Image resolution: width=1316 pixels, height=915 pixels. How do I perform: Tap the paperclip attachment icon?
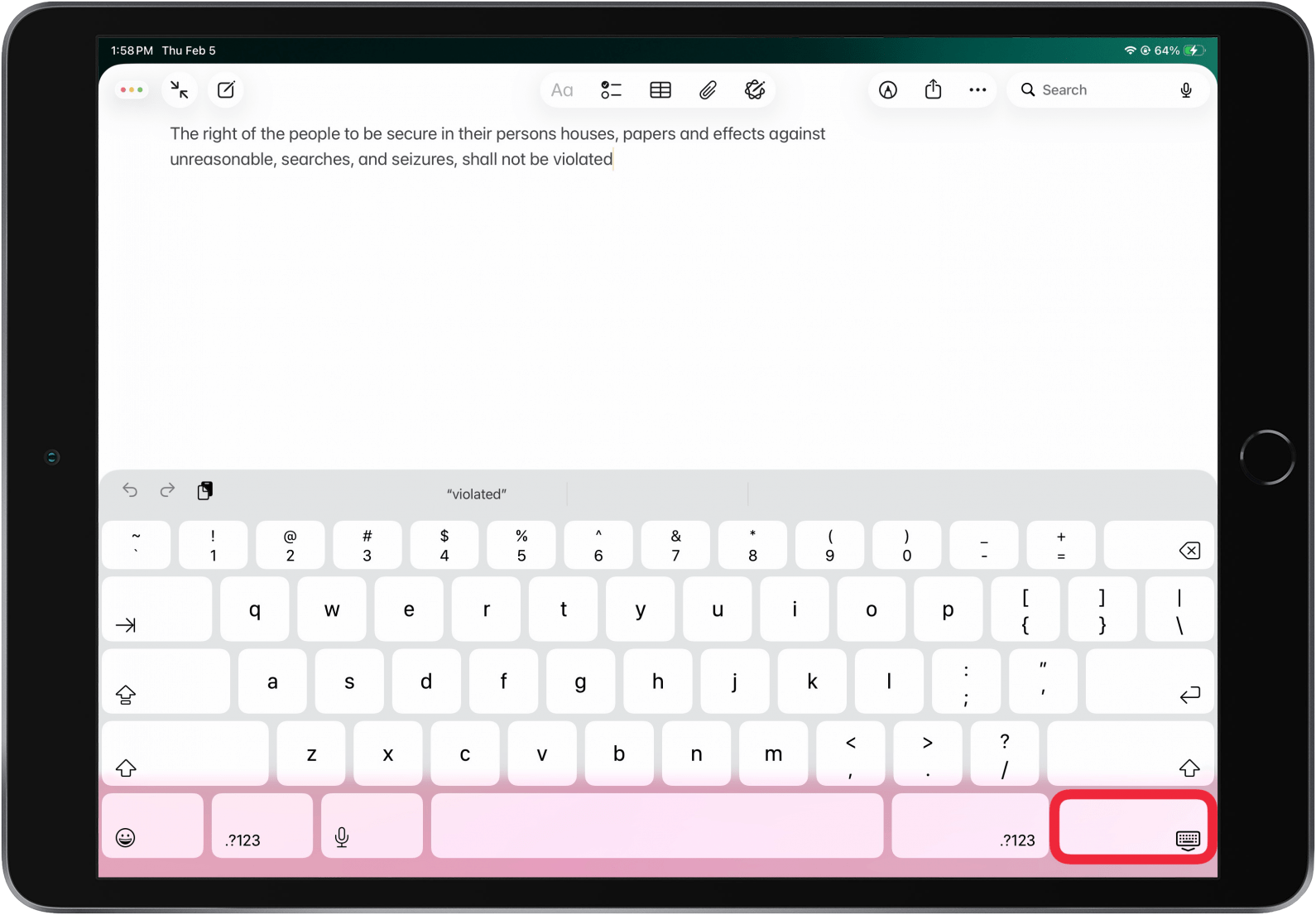pos(708,90)
